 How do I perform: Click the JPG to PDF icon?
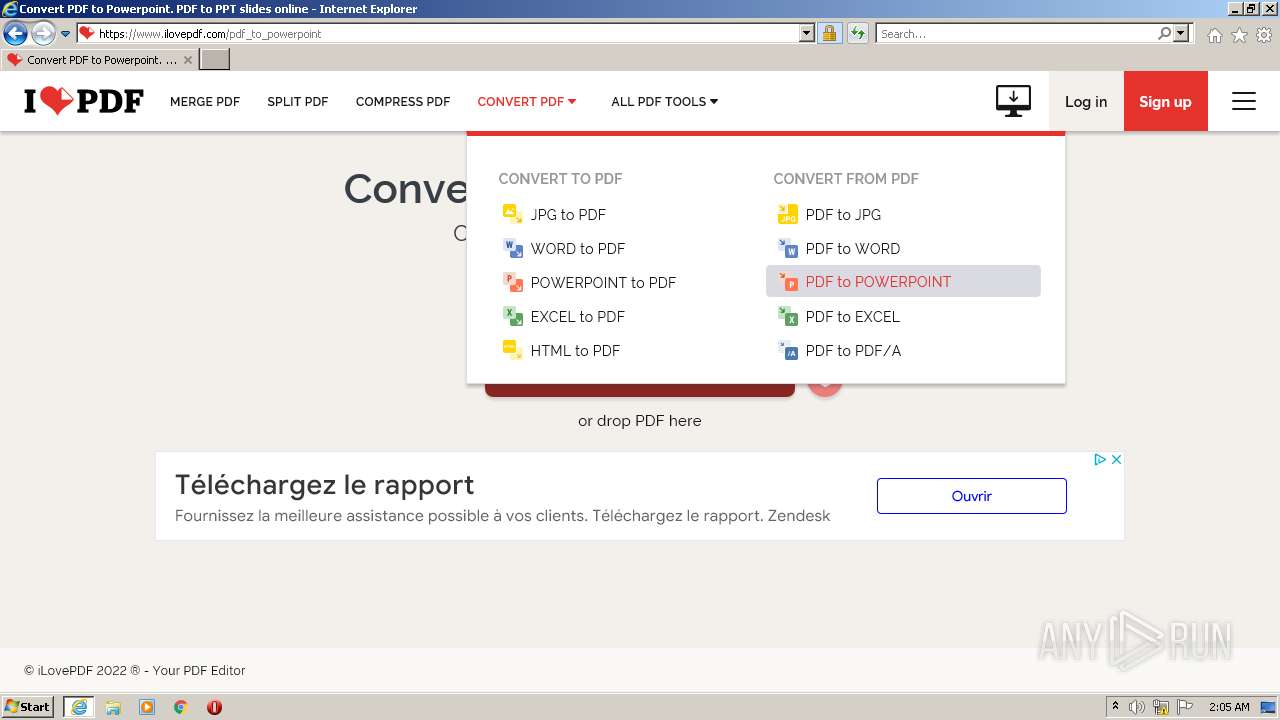[x=512, y=214]
